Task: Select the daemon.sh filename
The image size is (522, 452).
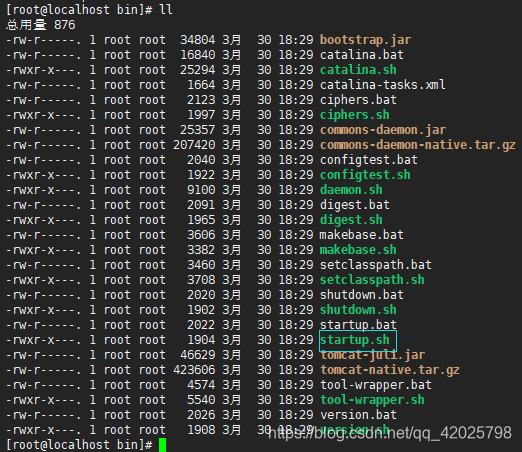Action: (351, 190)
